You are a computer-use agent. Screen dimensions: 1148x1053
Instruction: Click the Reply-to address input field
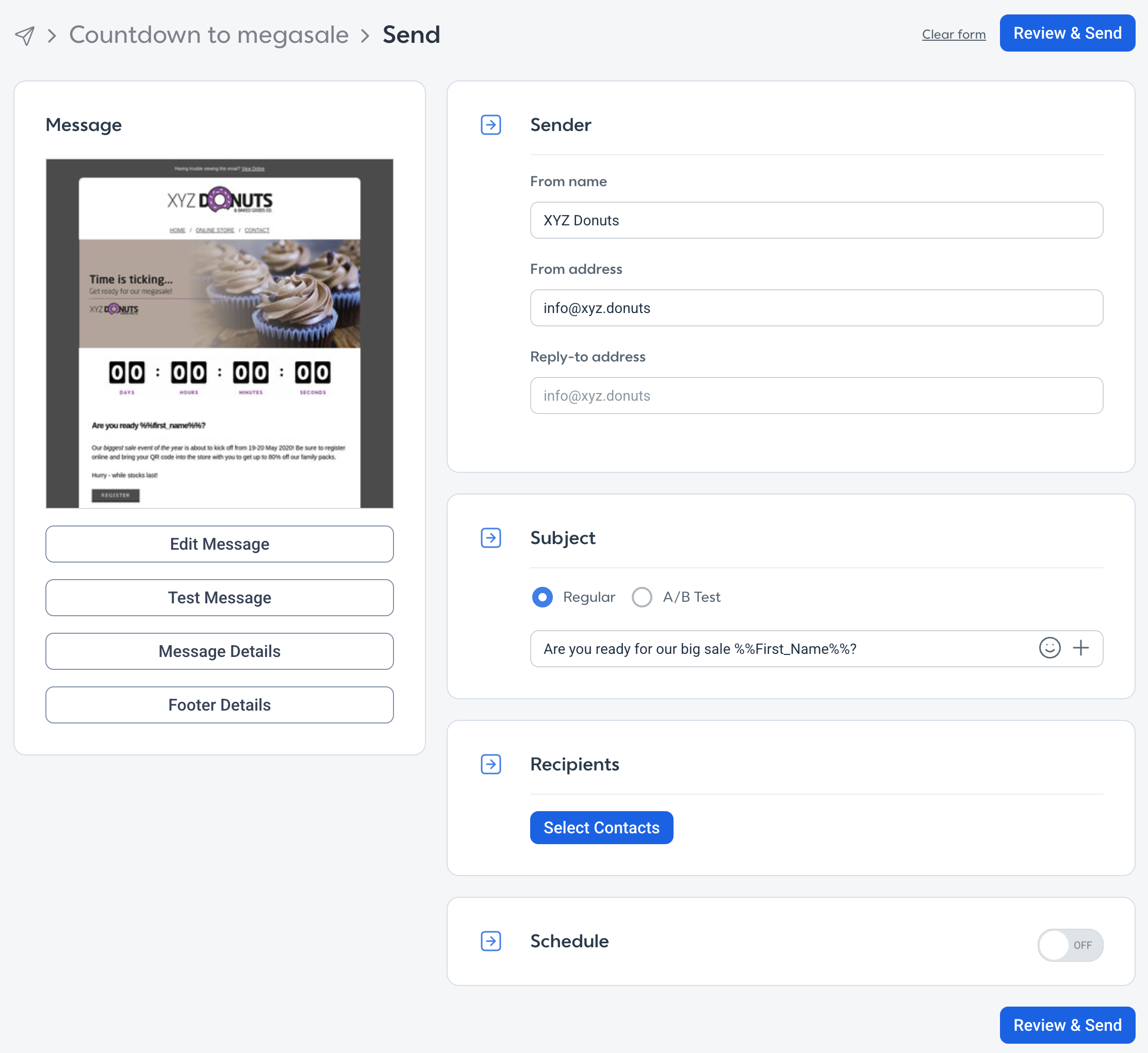[816, 396]
